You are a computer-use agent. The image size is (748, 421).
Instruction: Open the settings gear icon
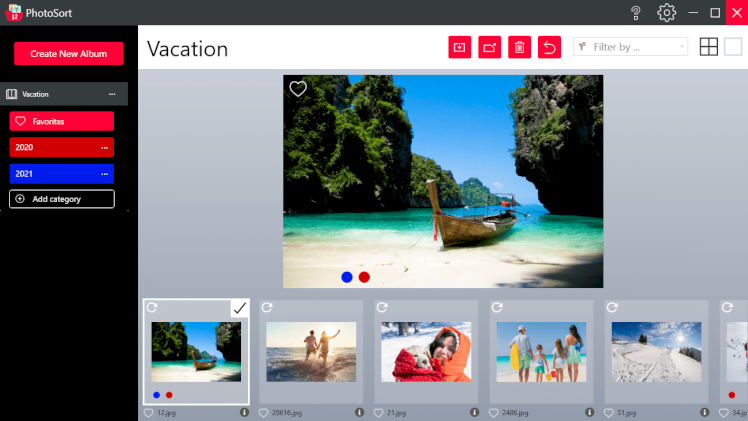666,13
